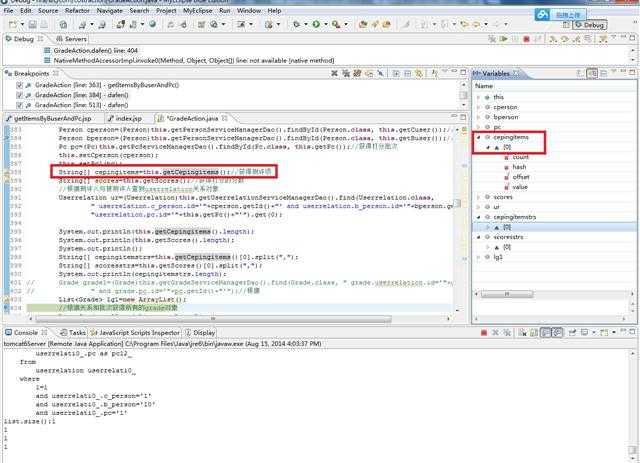Open the File menu
640x463 pixels.
point(9,11)
